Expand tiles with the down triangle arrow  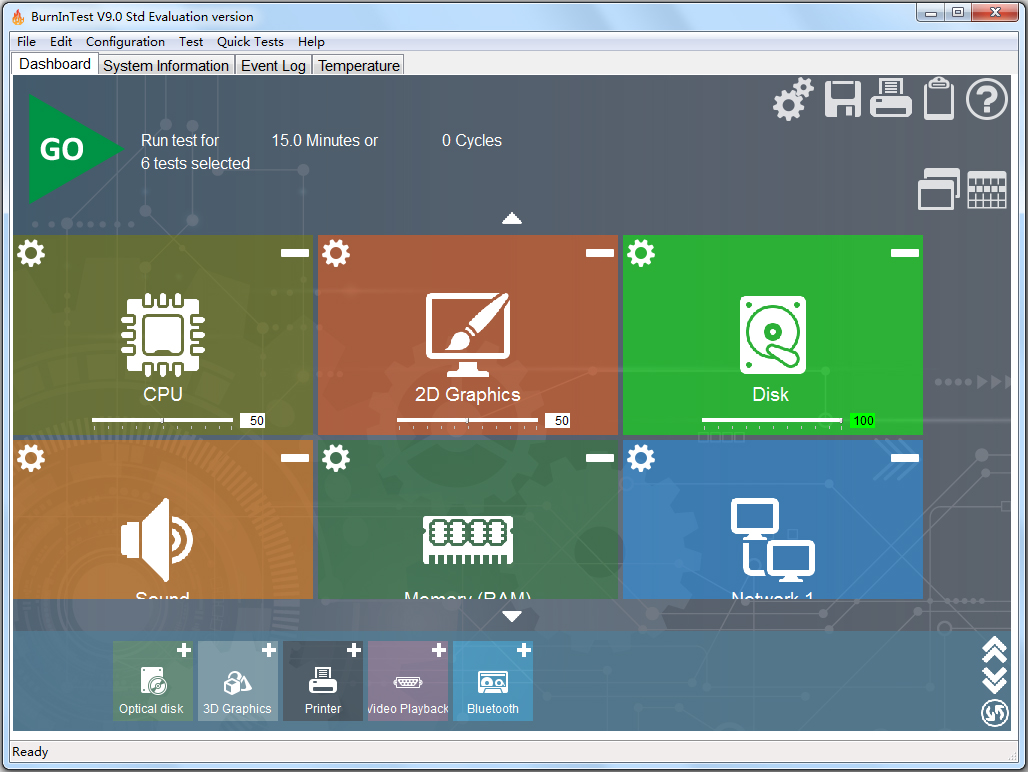point(511,616)
